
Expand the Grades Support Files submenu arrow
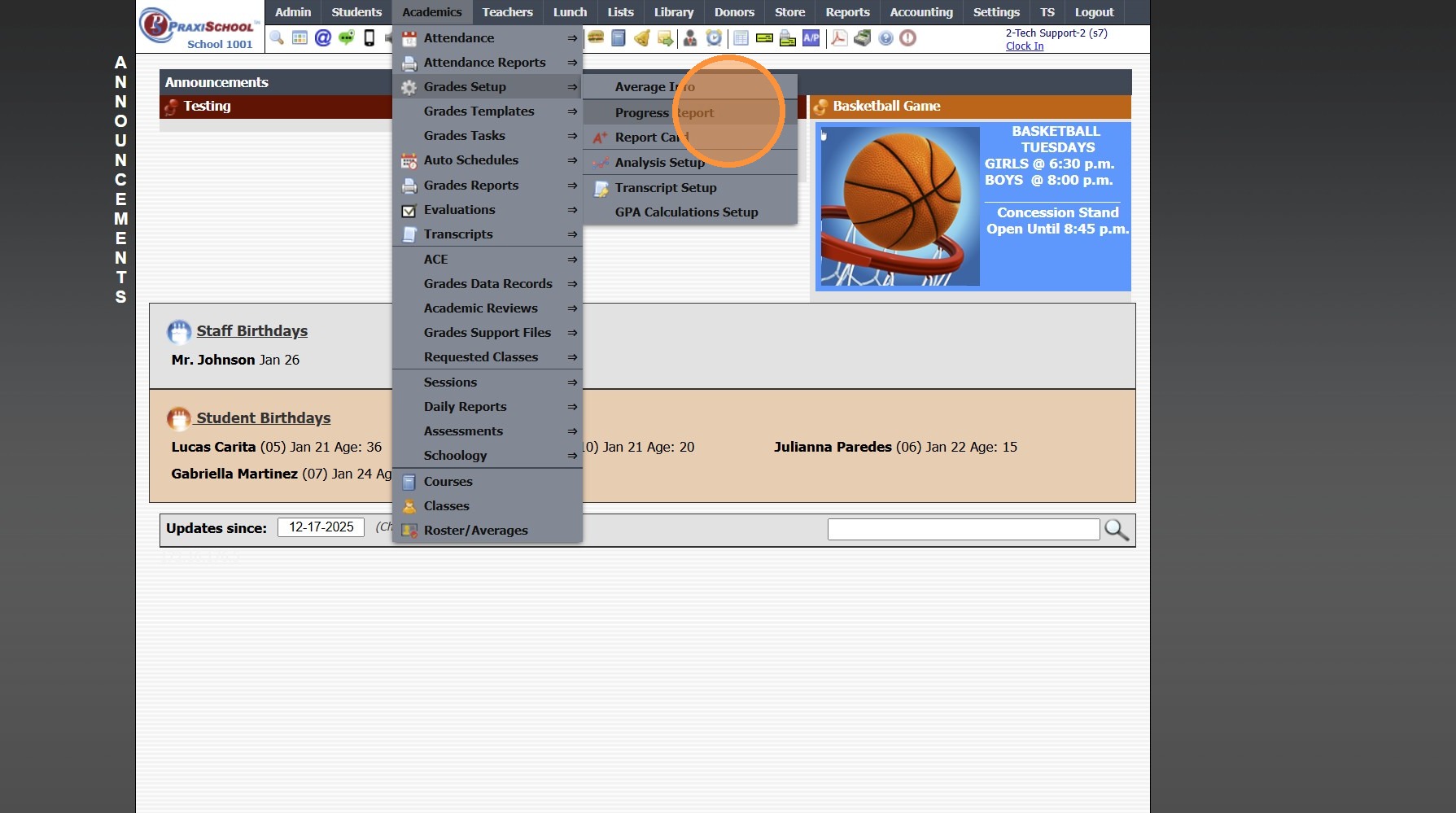point(572,333)
